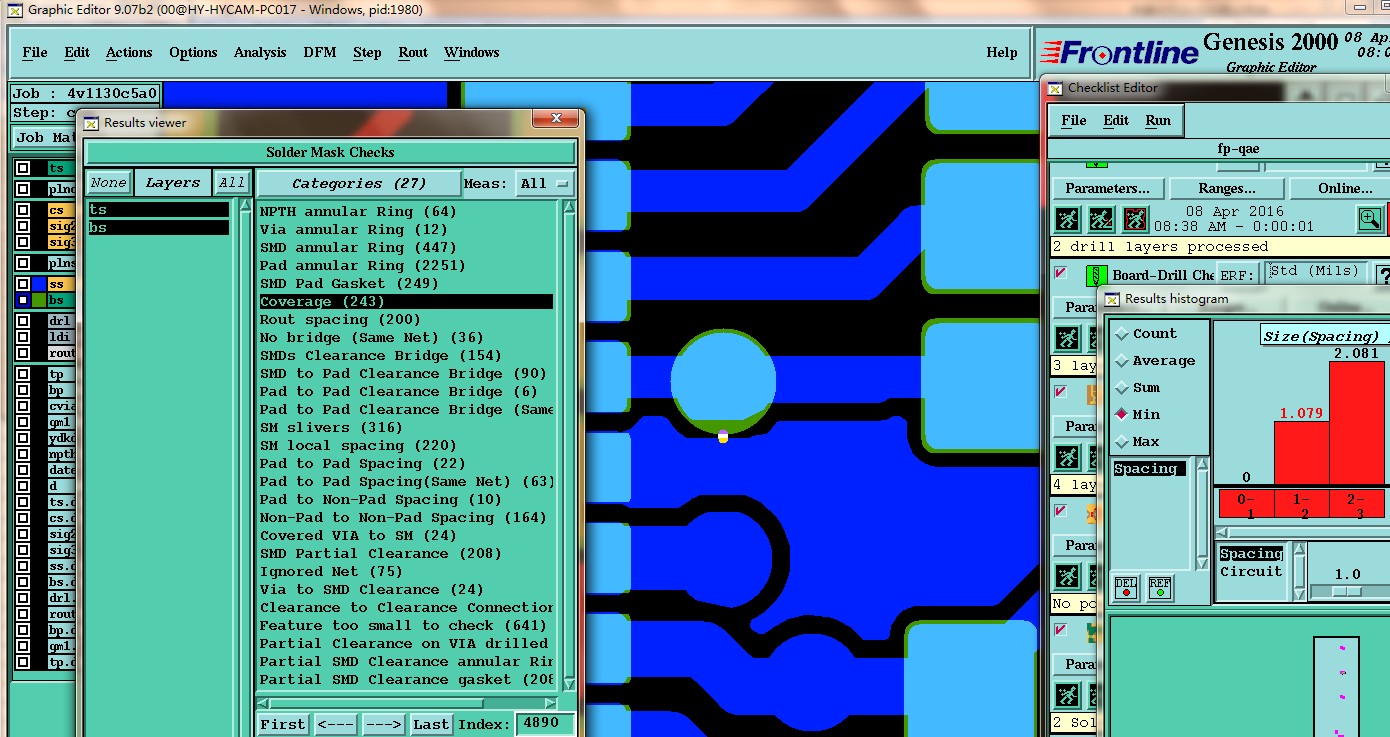Toggle the bs layer checkbox

pos(23,300)
